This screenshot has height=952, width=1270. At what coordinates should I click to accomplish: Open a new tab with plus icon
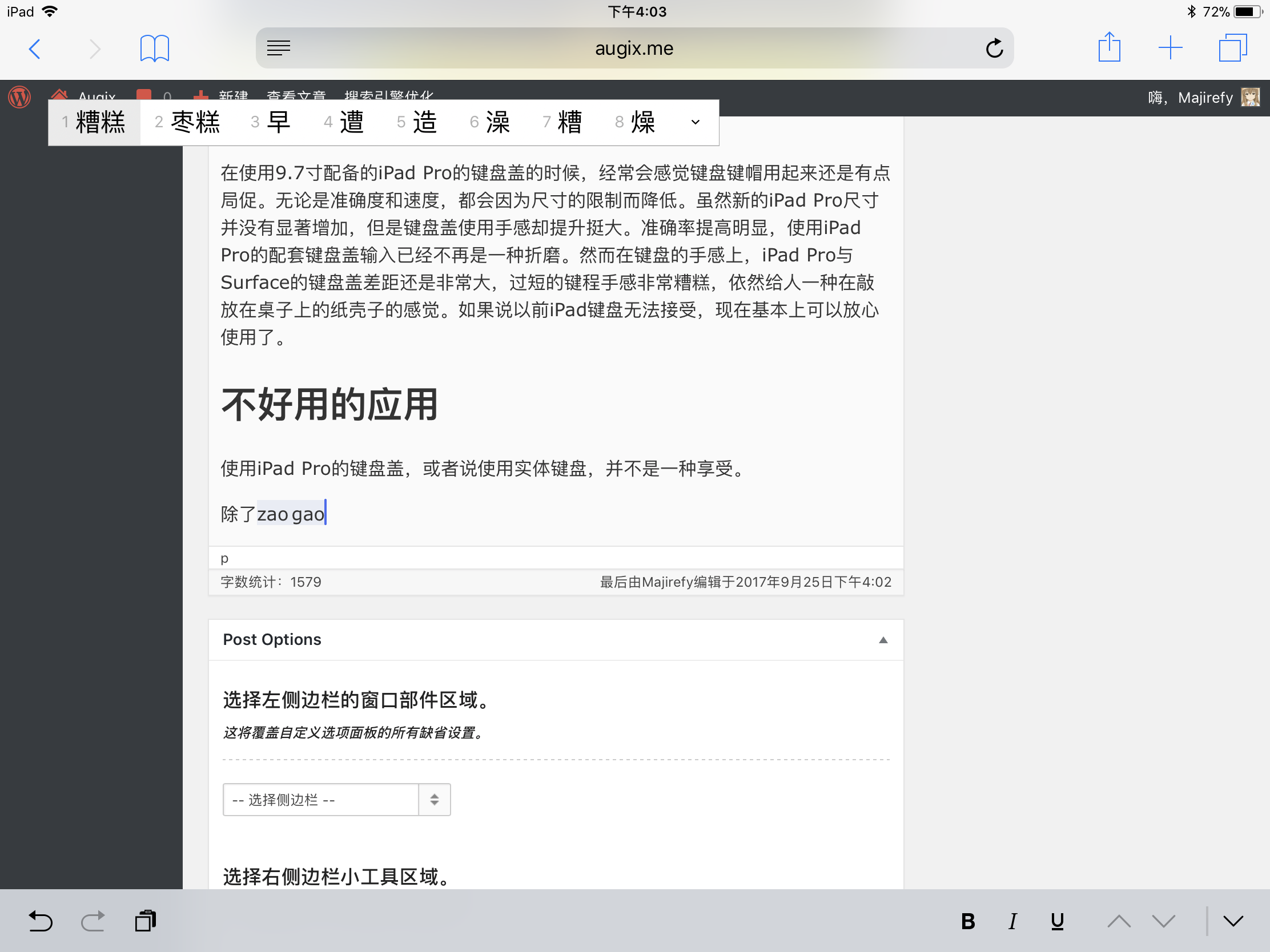(x=1170, y=47)
